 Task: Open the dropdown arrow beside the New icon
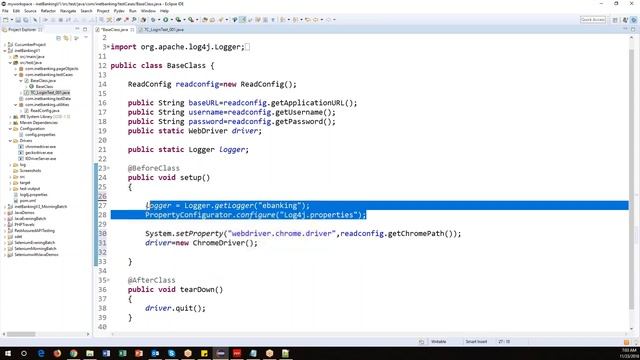pos(11,20)
